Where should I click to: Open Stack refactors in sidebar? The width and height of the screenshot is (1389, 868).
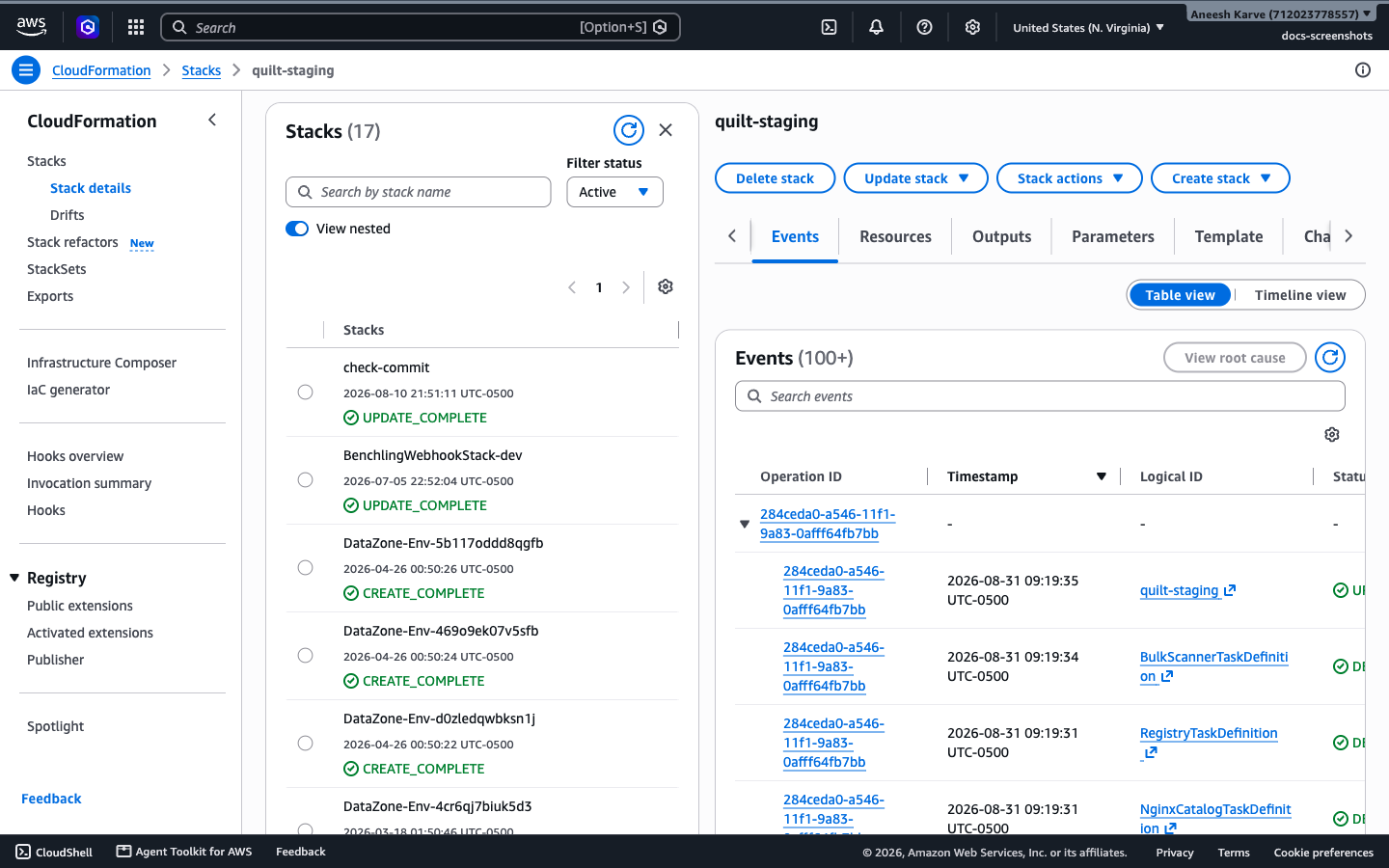(x=72, y=242)
